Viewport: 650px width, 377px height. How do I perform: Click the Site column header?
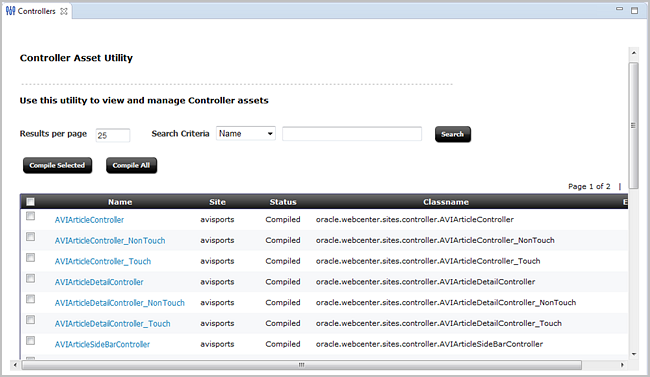coord(217,202)
